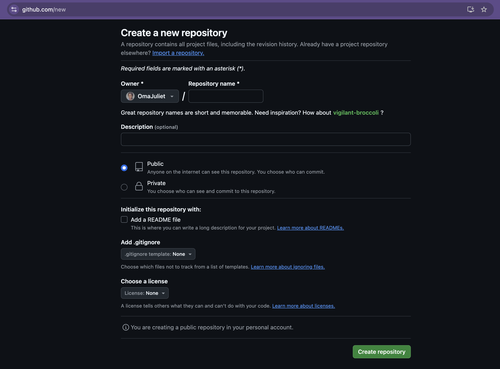This screenshot has height=369, width=500.
Task: Select the Public radio button
Action: 124,168
